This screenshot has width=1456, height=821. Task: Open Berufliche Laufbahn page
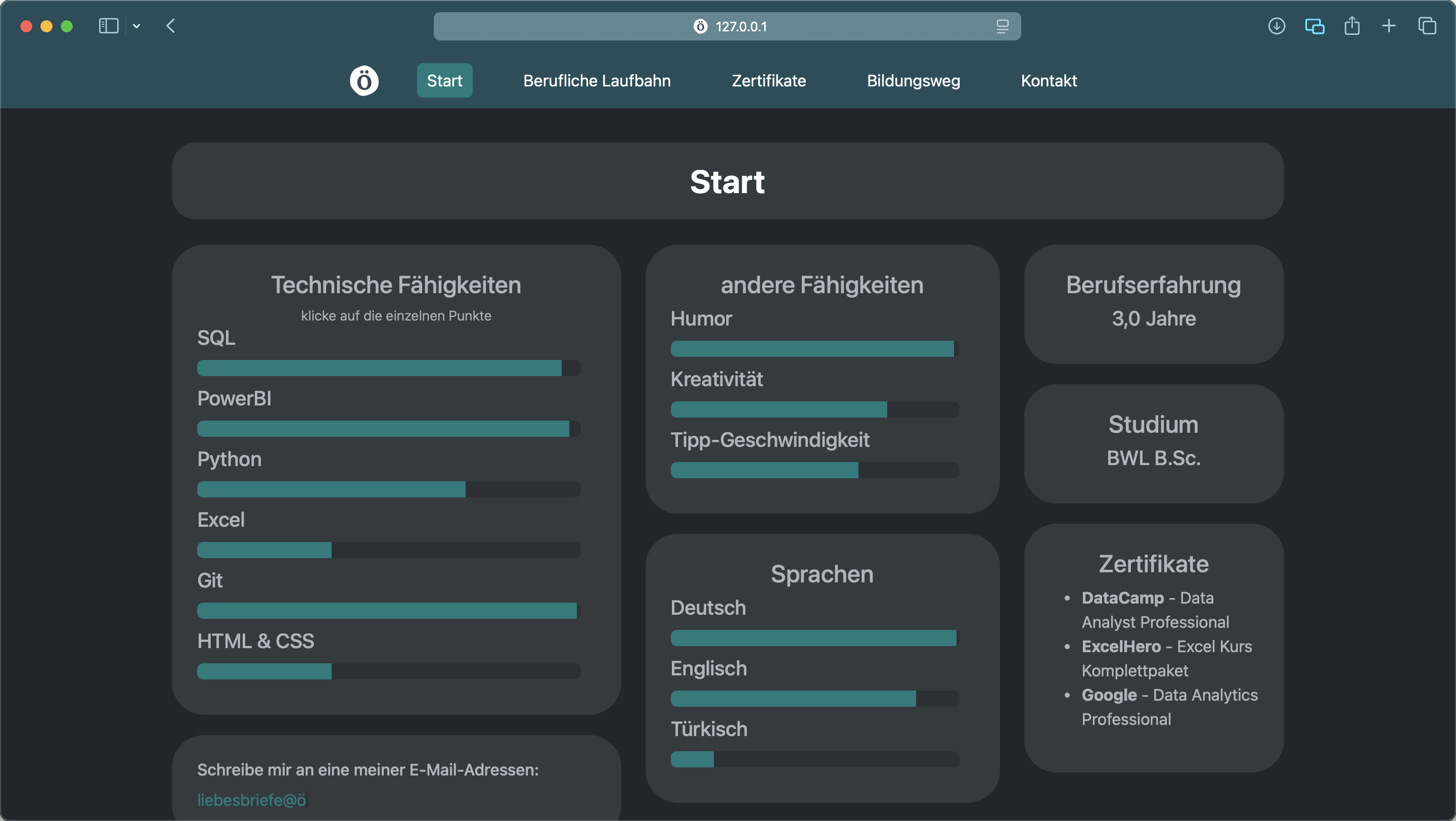(597, 81)
